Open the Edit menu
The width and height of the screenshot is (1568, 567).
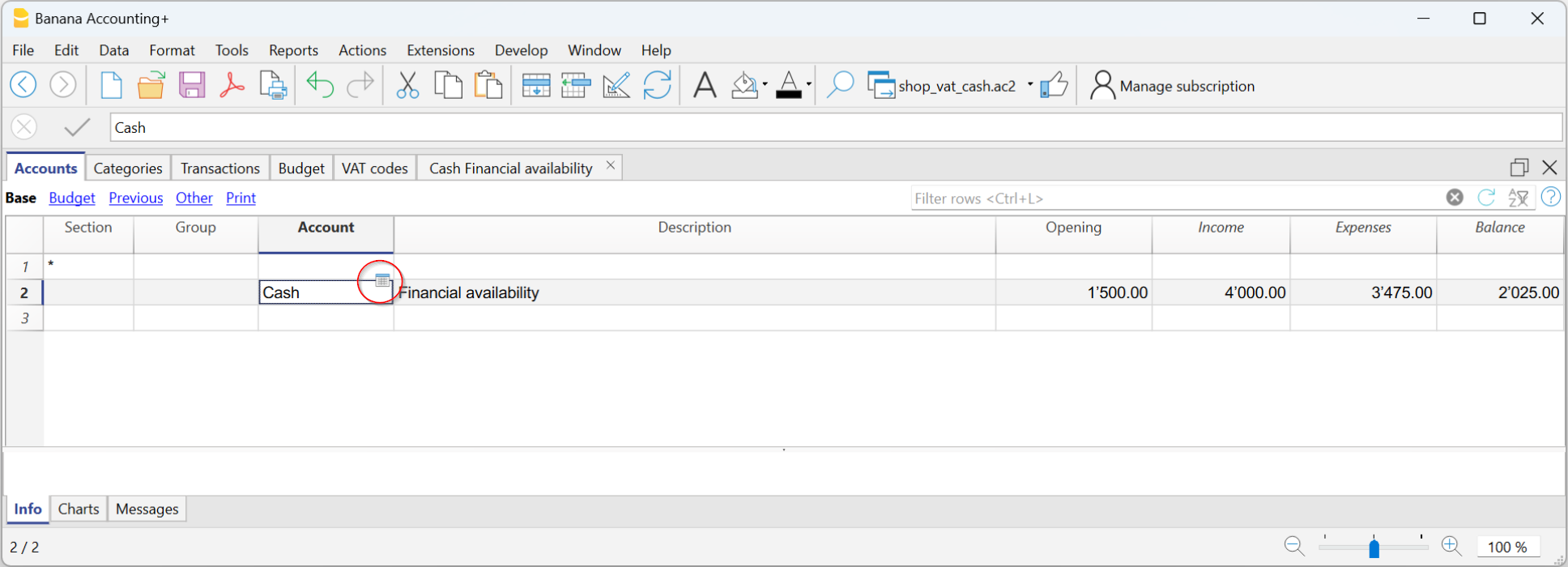pos(66,50)
